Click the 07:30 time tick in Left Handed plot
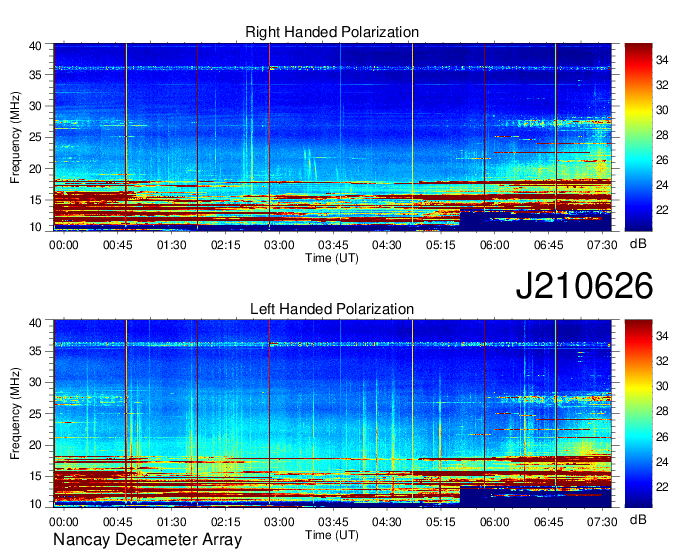Screen dimensions: 680x552 point(602,522)
